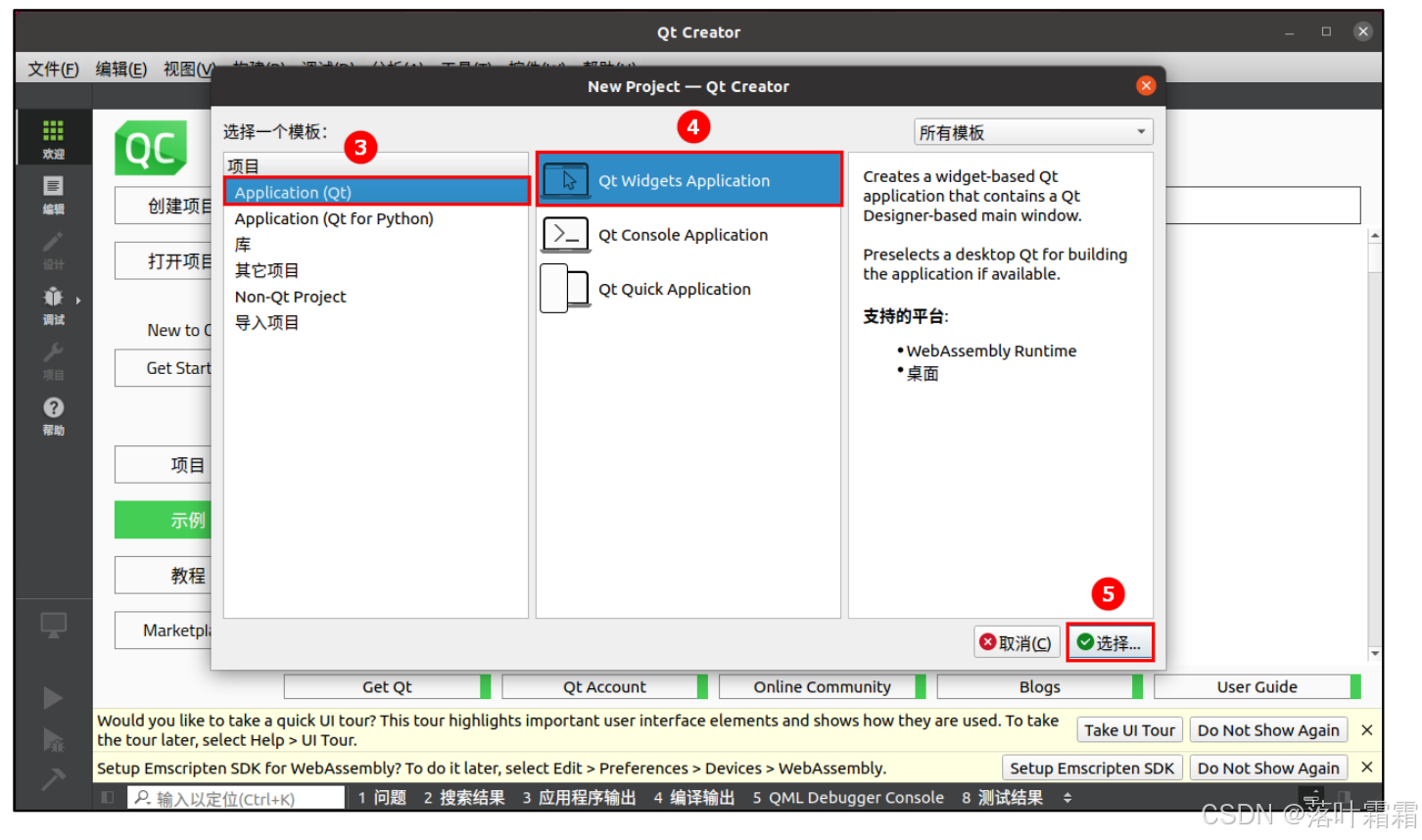This screenshot has height=840, width=1422.
Task: Open the 视图(V) menu
Action: click(187, 69)
